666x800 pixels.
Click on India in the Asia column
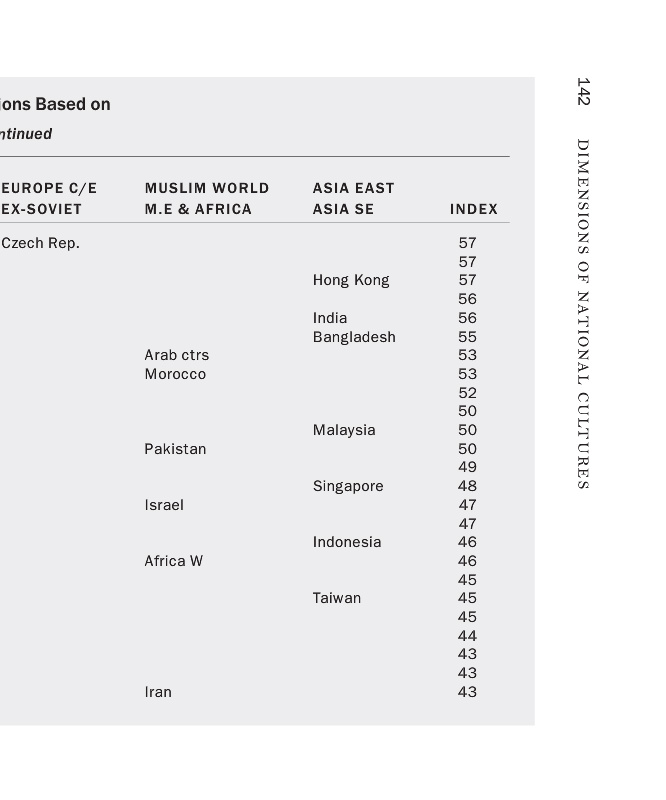coord(329,318)
